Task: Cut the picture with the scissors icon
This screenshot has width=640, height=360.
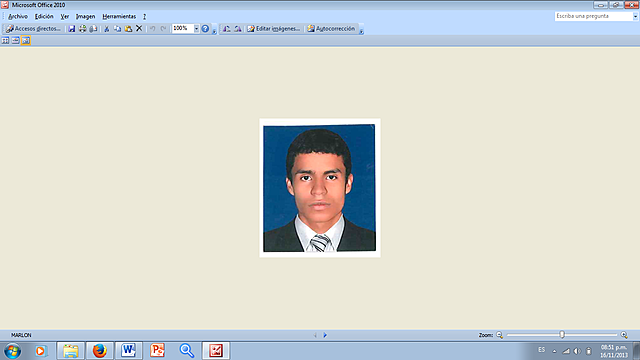Action: (x=107, y=29)
